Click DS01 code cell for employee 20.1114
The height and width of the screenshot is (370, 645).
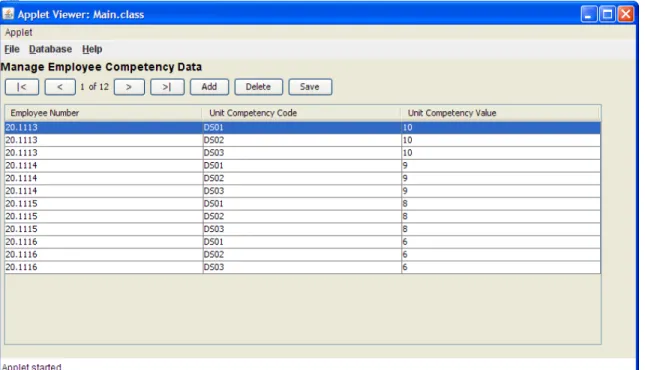[302, 166]
